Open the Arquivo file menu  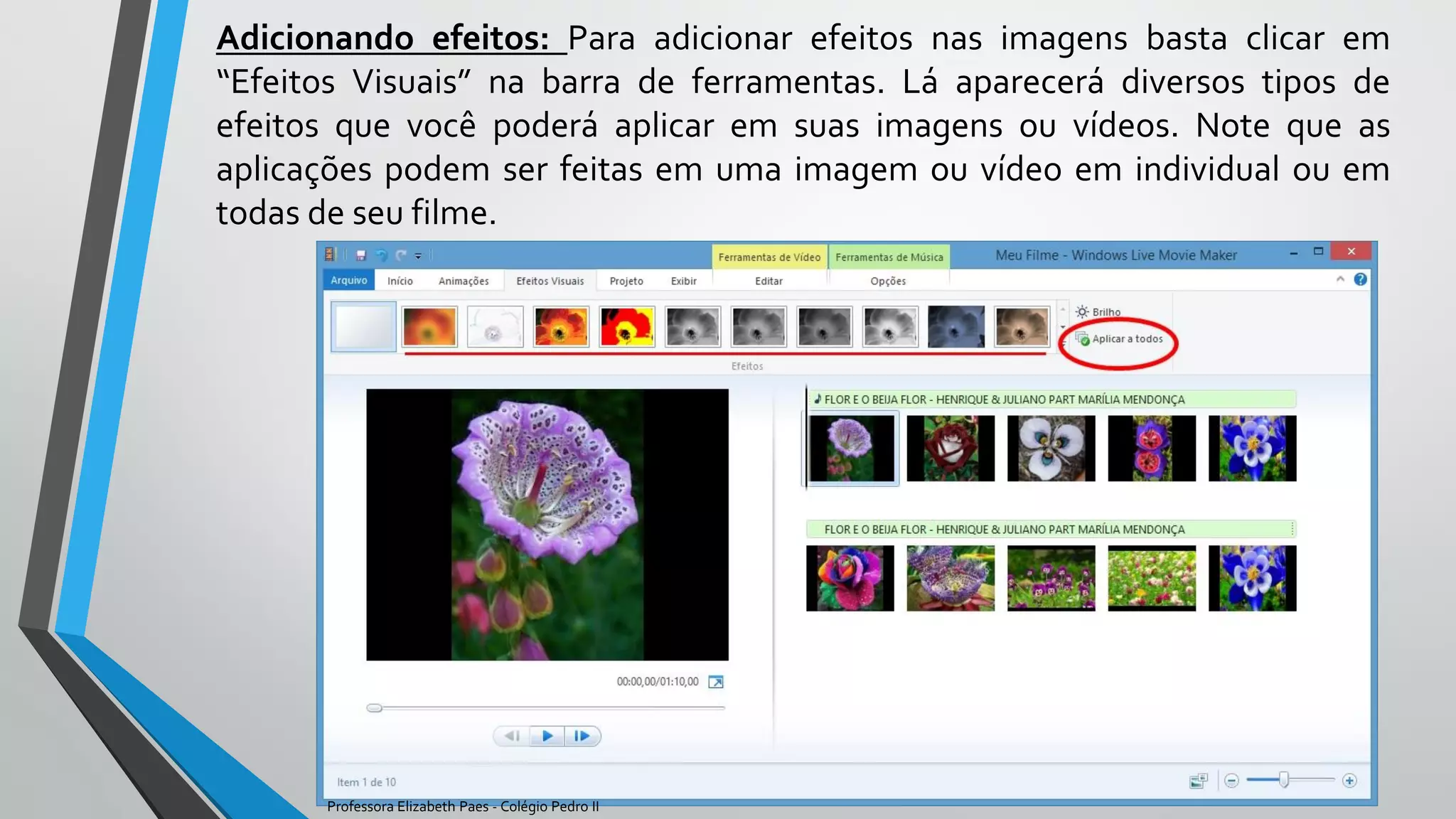tap(348, 280)
